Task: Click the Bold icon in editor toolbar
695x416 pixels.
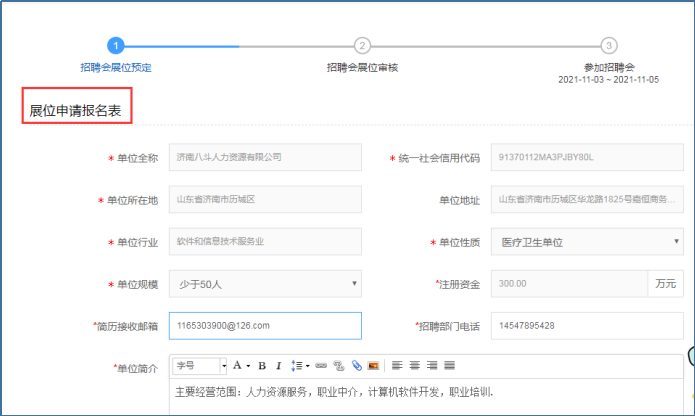Action: pyautogui.click(x=262, y=365)
